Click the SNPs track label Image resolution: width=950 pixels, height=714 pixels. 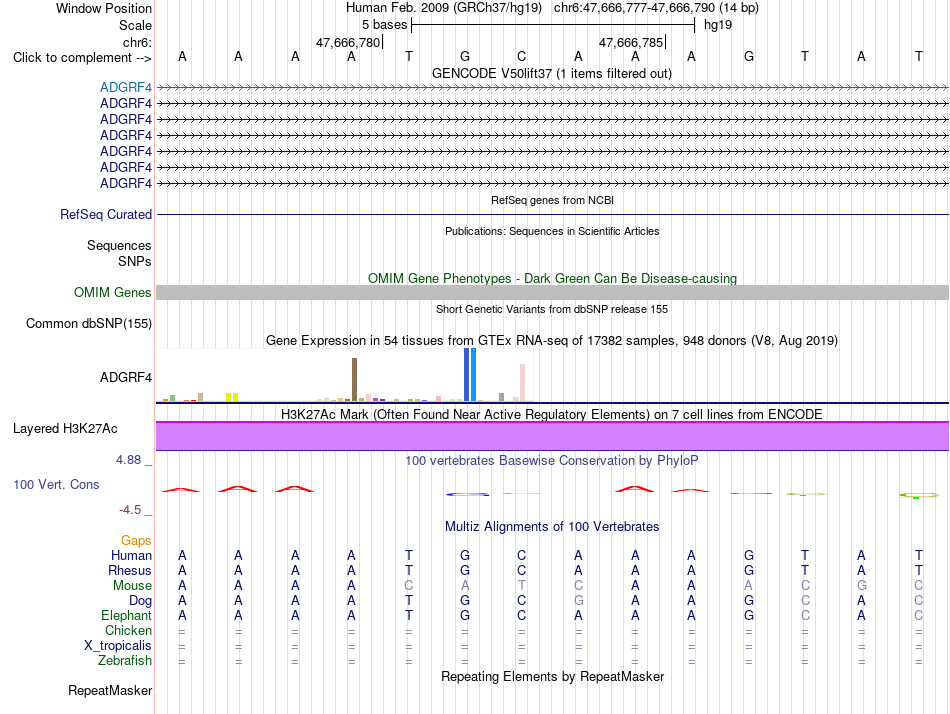point(135,261)
